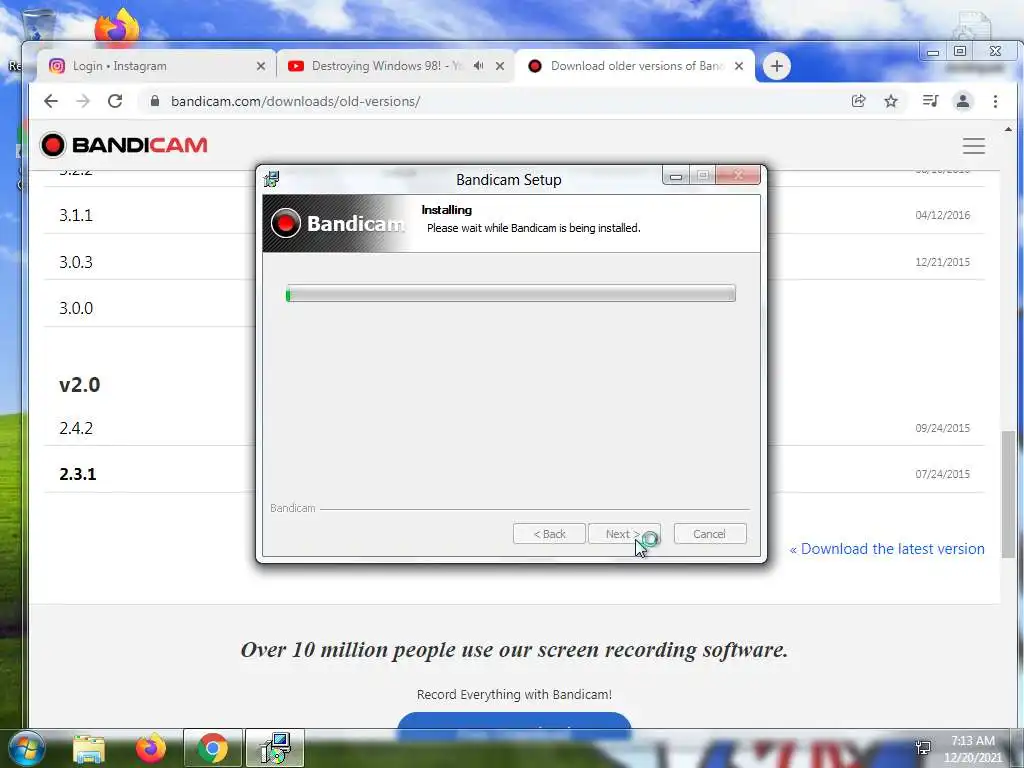Close the Destroying Windows 98 tab
The image size is (1024, 768).
pos(500,66)
